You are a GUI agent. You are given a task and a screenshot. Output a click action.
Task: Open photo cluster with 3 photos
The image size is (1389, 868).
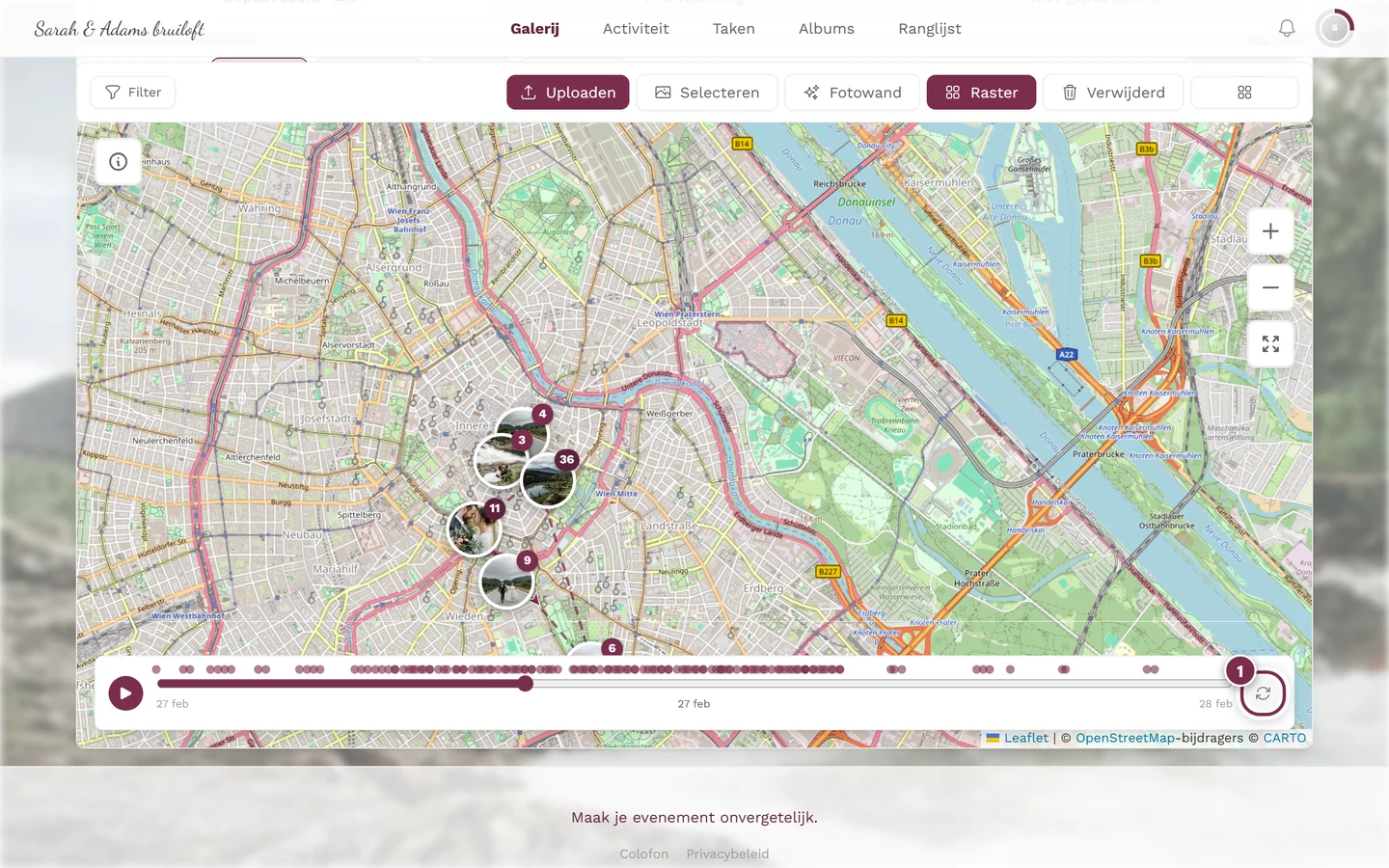tap(500, 460)
